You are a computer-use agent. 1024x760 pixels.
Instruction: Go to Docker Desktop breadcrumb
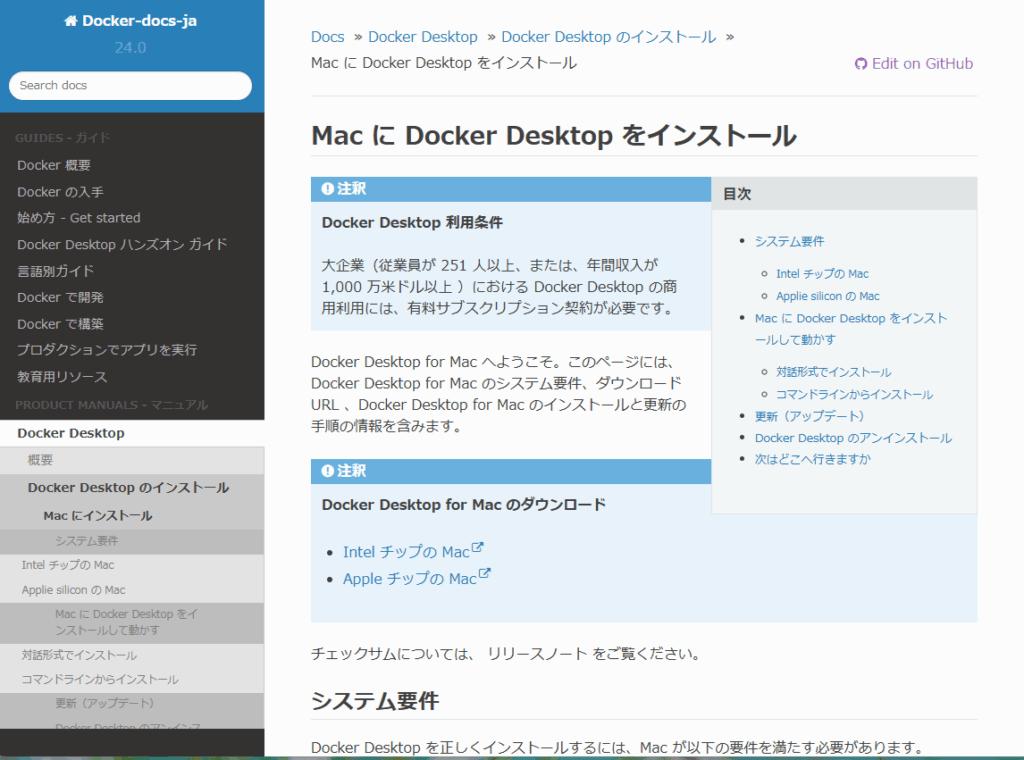[423, 37]
